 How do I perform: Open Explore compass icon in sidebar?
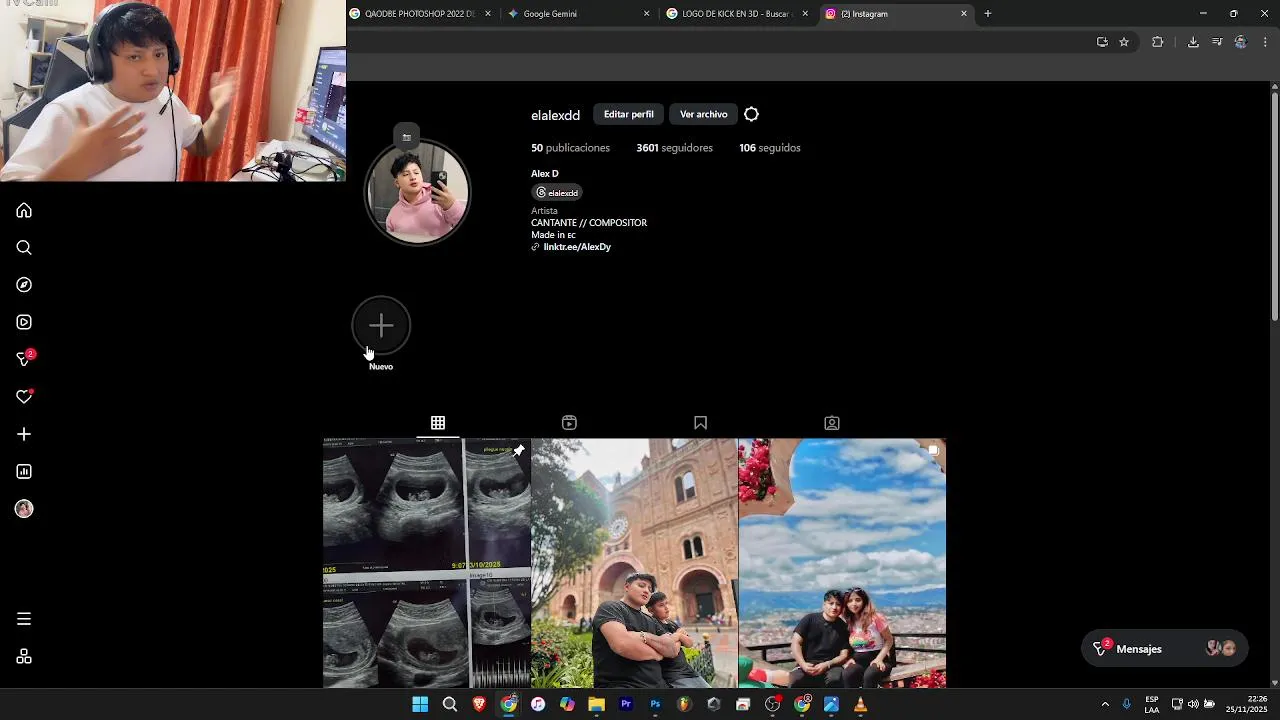(24, 285)
